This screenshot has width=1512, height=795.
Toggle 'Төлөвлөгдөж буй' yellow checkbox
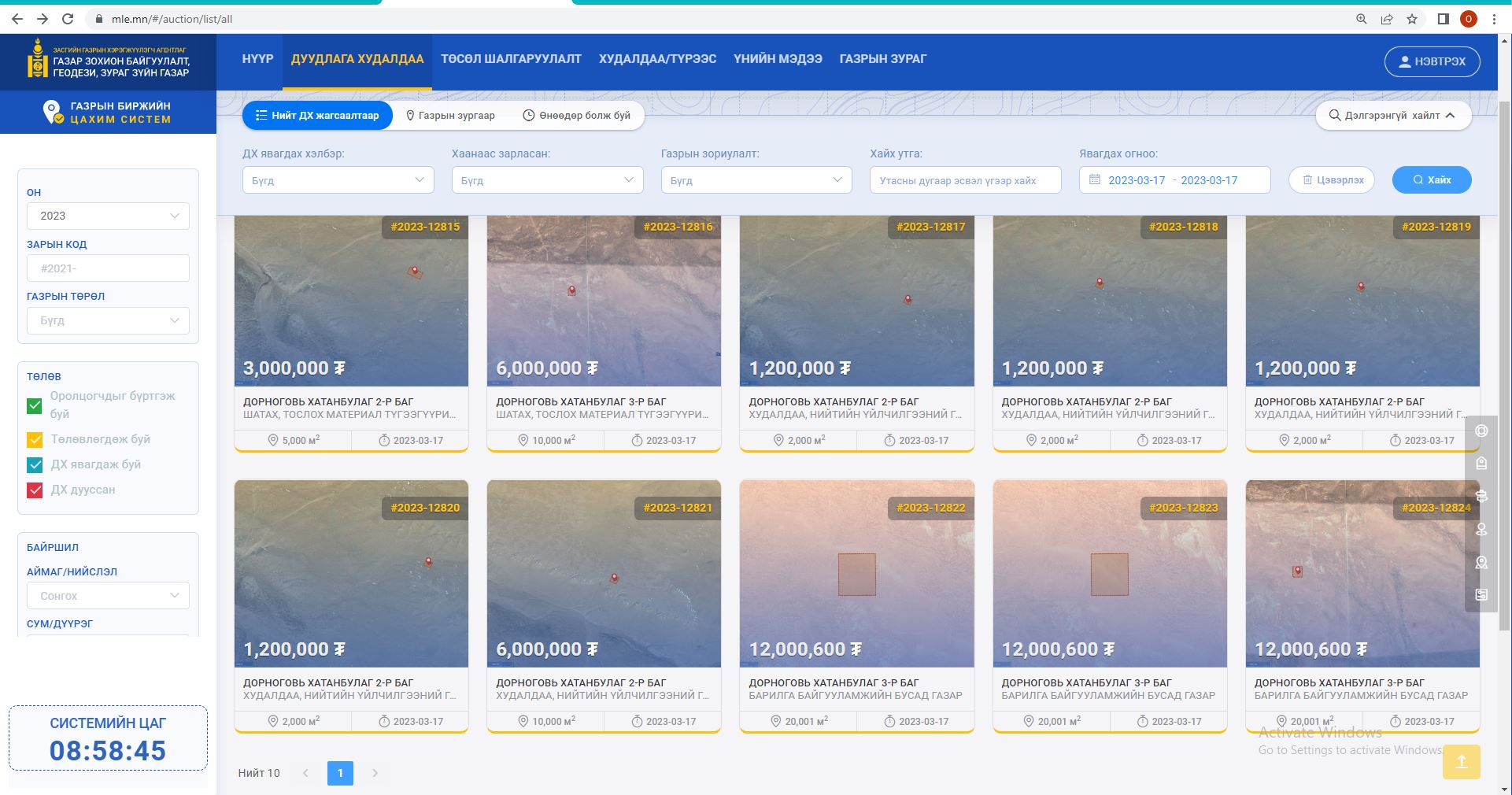point(35,439)
